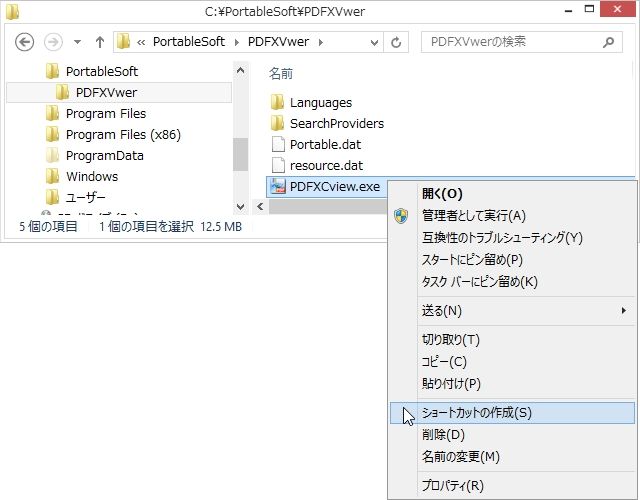The height and width of the screenshot is (500, 640).
Task: Click the Program Files tree folder icon
Action: 52,113
